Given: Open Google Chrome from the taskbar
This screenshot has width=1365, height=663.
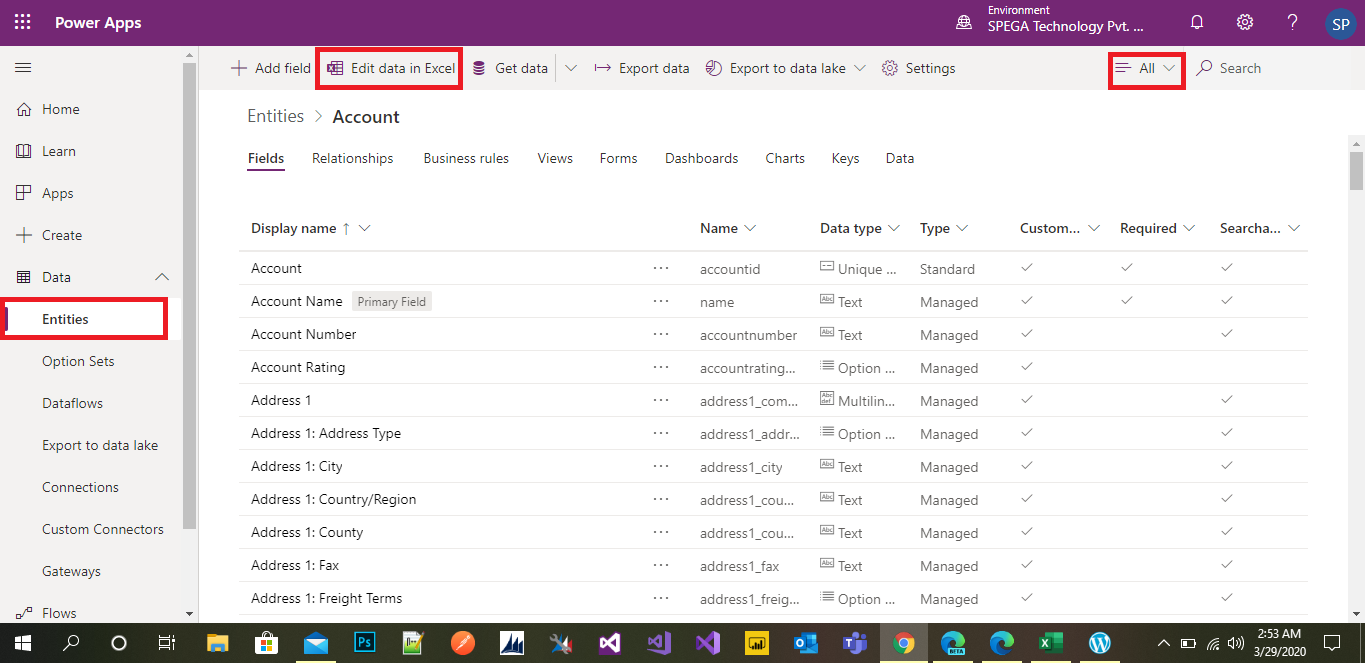Looking at the screenshot, I should [904, 642].
